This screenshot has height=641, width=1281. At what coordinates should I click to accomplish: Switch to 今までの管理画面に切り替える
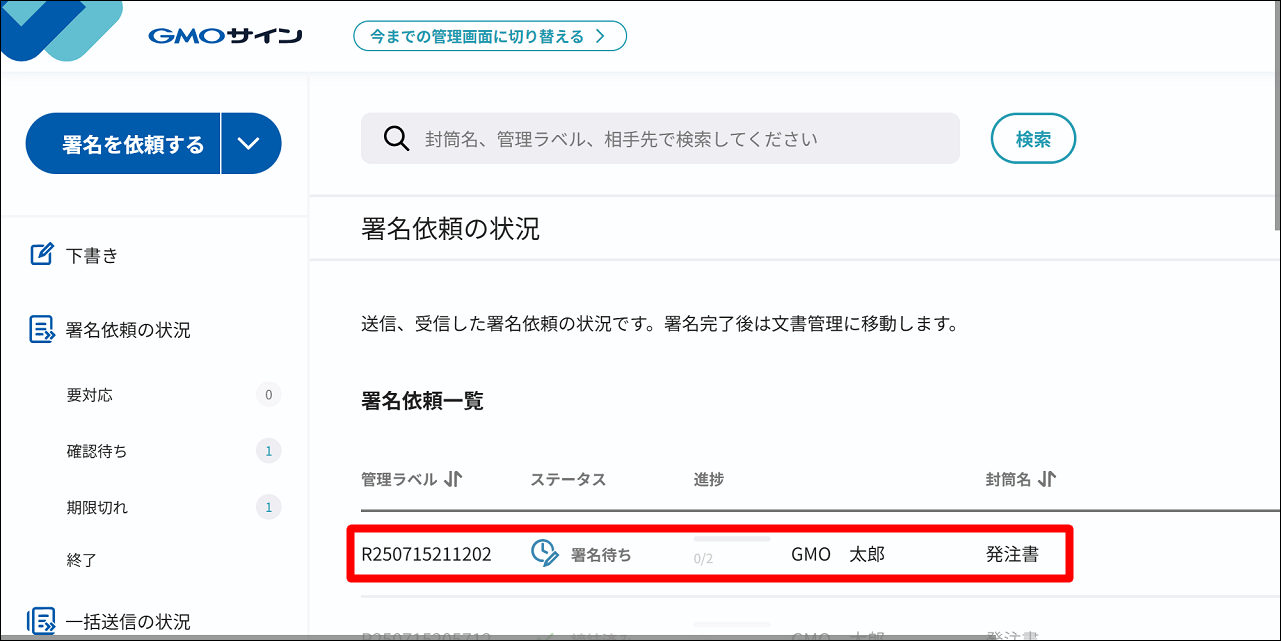(x=489, y=36)
